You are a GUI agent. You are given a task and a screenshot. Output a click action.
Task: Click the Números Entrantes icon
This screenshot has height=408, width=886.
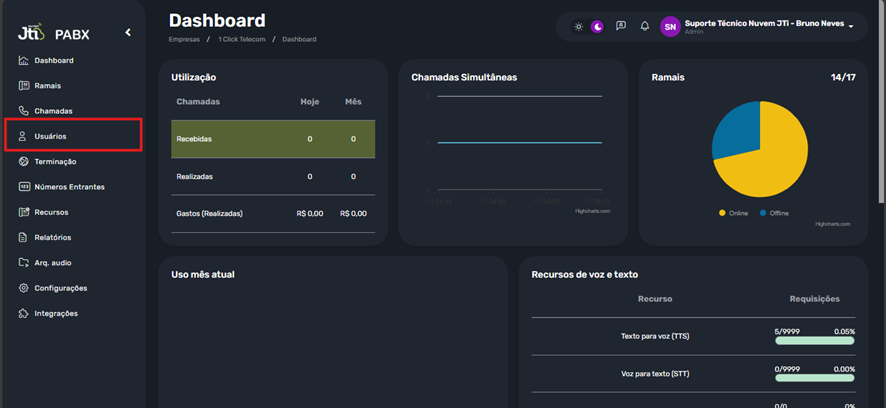pyautogui.click(x=24, y=187)
